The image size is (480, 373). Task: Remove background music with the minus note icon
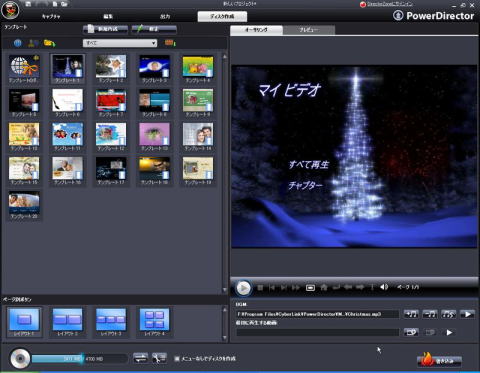pyautogui.click(x=430, y=314)
